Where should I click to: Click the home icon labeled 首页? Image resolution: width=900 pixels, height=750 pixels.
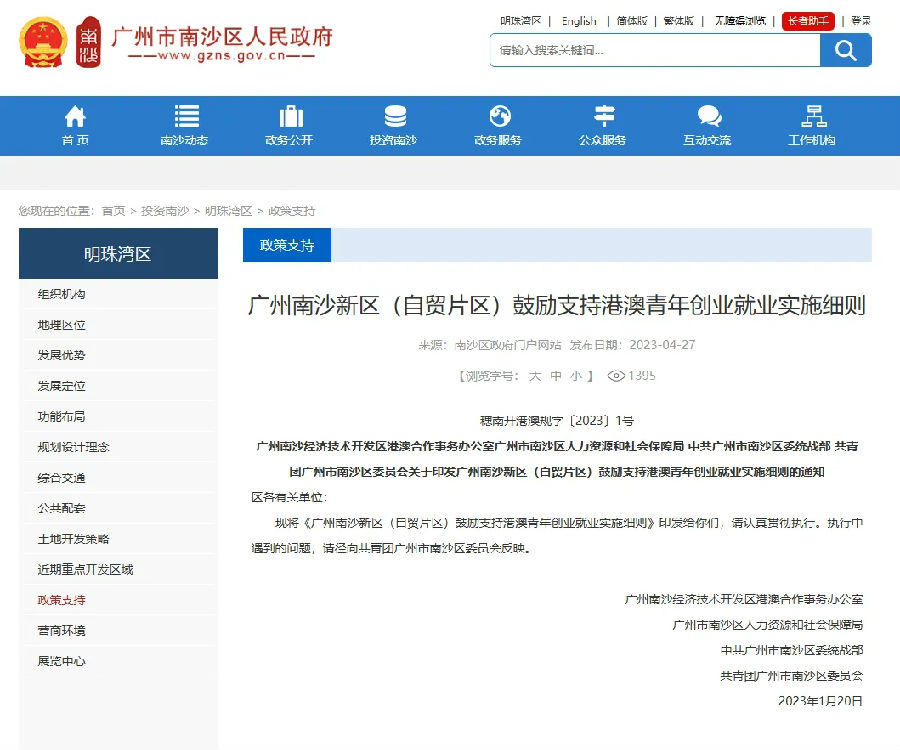point(75,116)
